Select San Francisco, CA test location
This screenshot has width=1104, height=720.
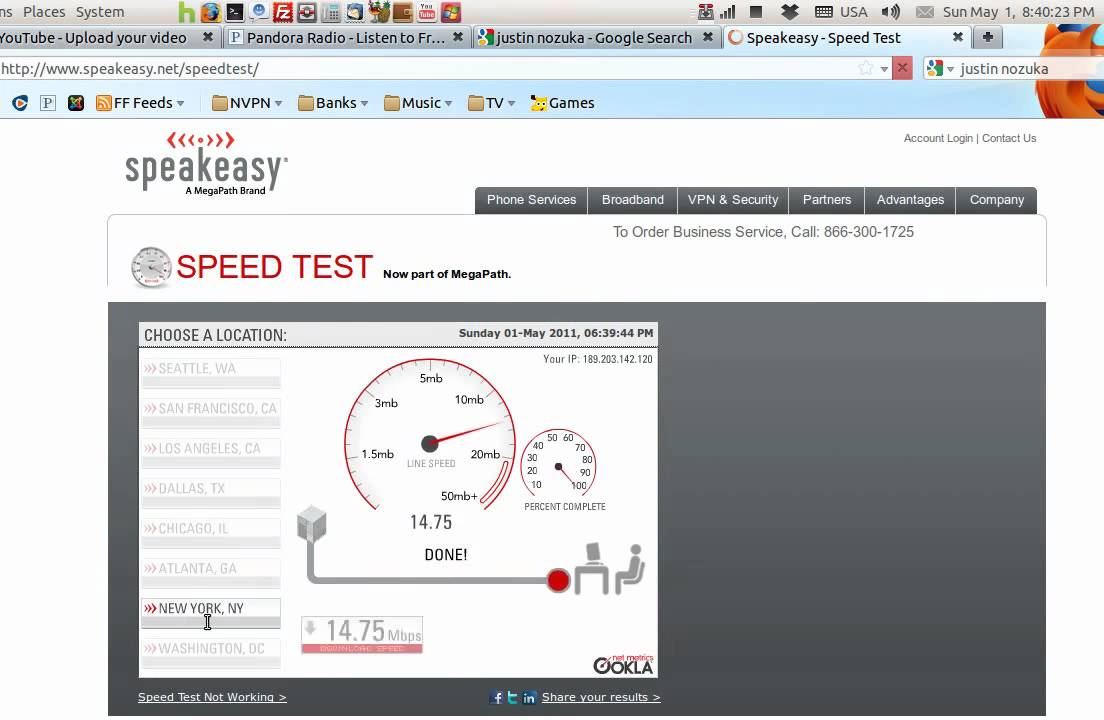211,413
